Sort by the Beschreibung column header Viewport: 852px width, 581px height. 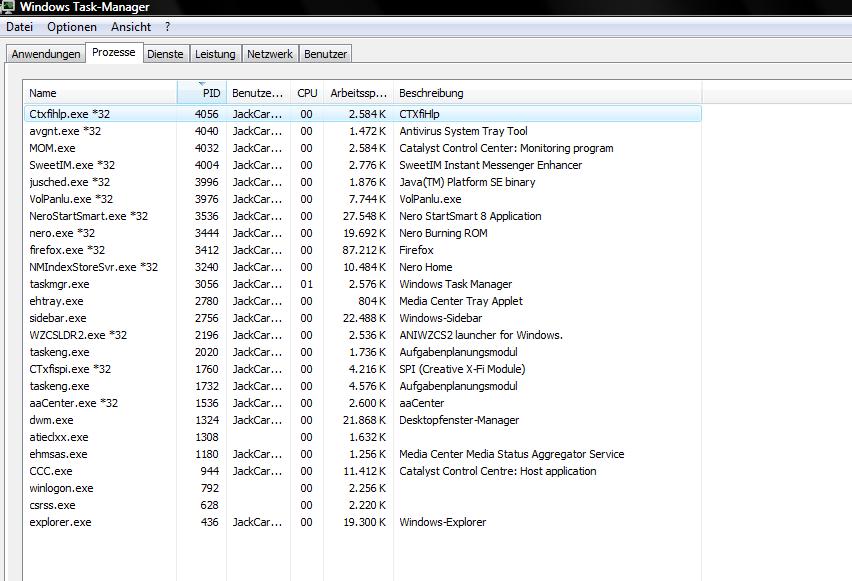(547, 93)
